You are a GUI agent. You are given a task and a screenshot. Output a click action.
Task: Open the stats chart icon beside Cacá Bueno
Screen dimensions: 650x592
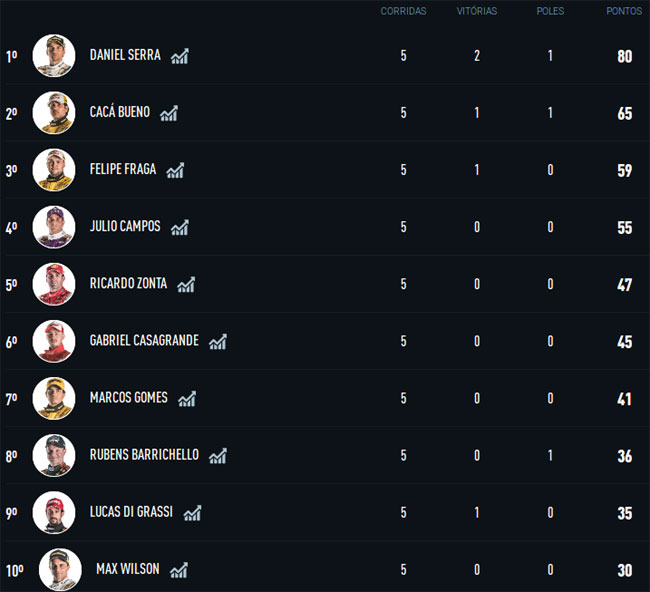click(x=169, y=113)
